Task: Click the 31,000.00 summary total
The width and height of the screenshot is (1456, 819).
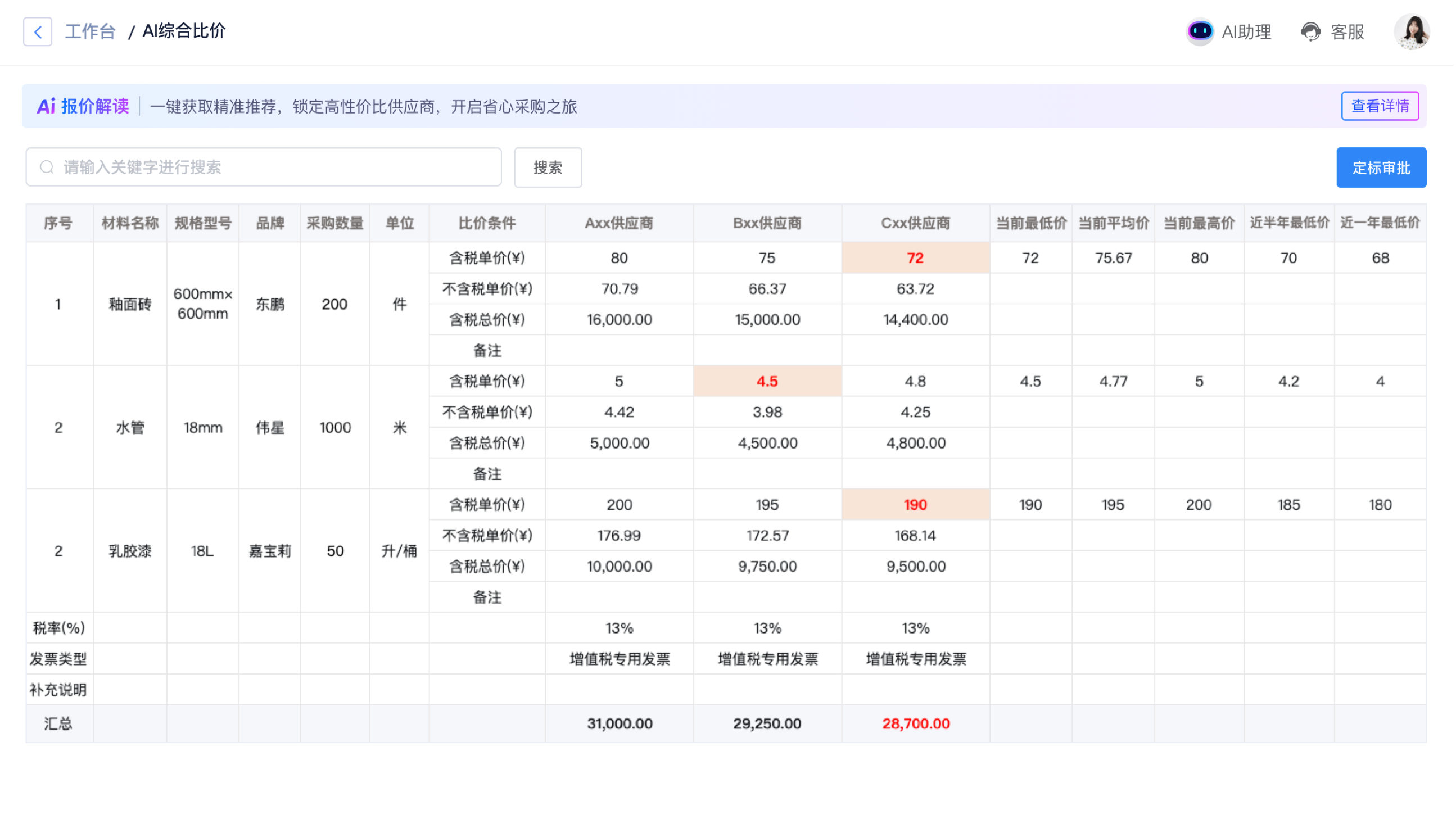Action: [620, 725]
